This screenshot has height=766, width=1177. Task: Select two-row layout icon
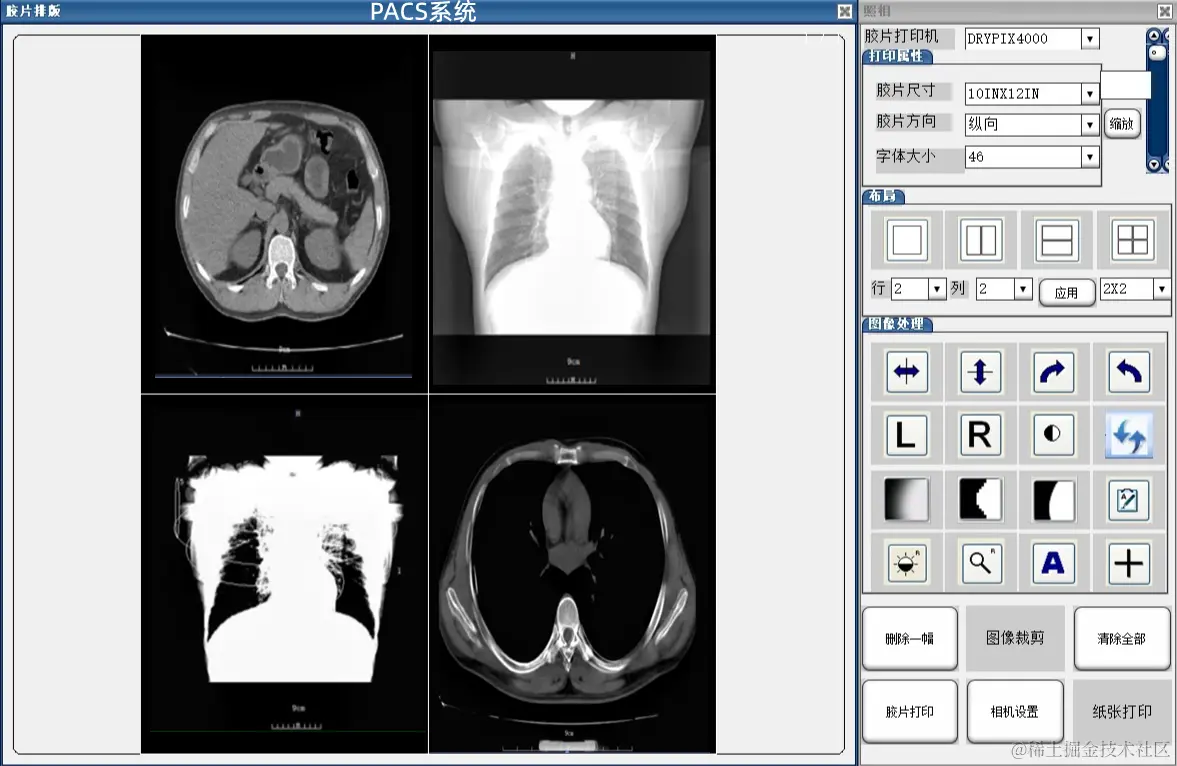(x=1057, y=240)
